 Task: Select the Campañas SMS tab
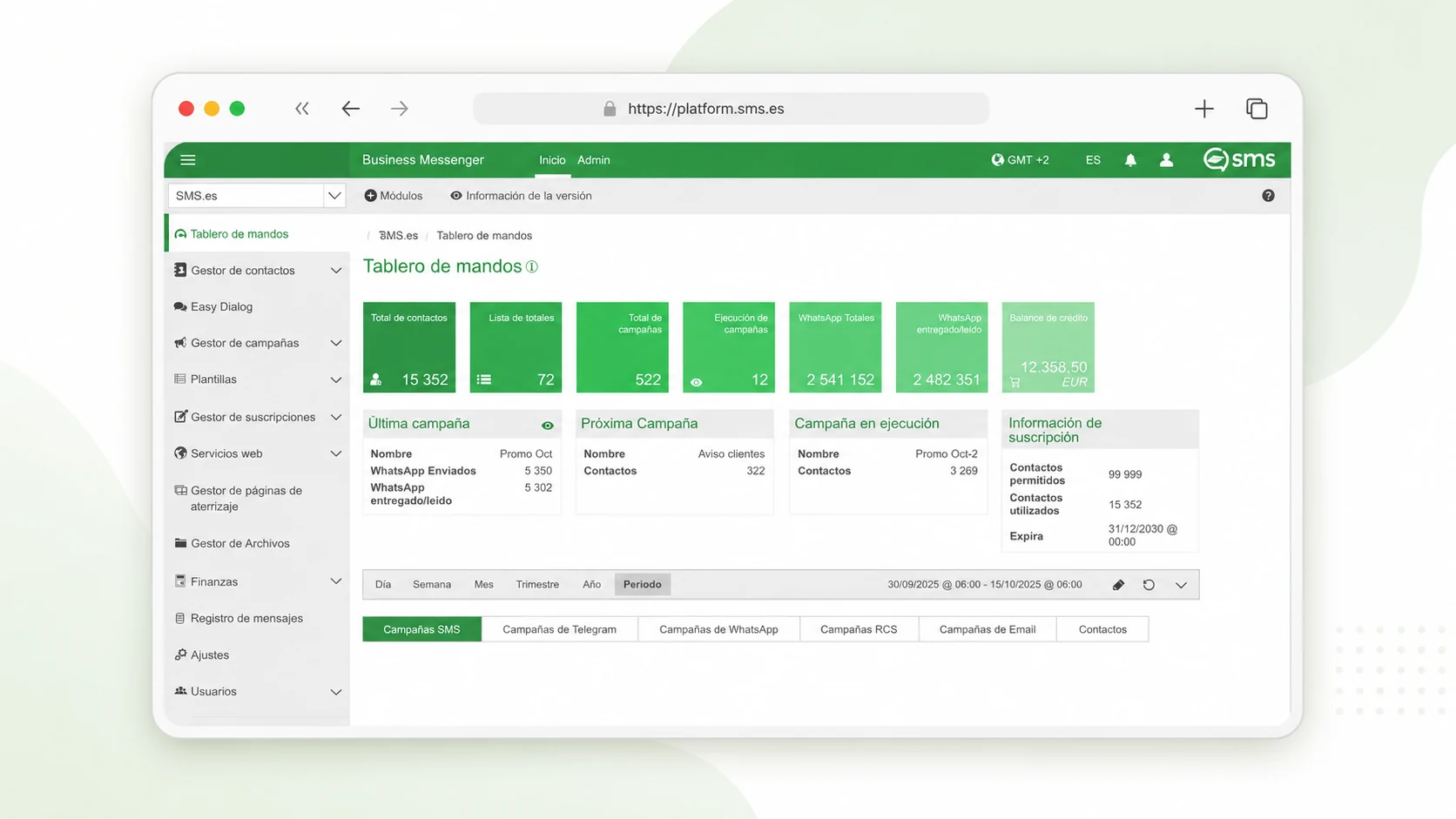point(421,629)
